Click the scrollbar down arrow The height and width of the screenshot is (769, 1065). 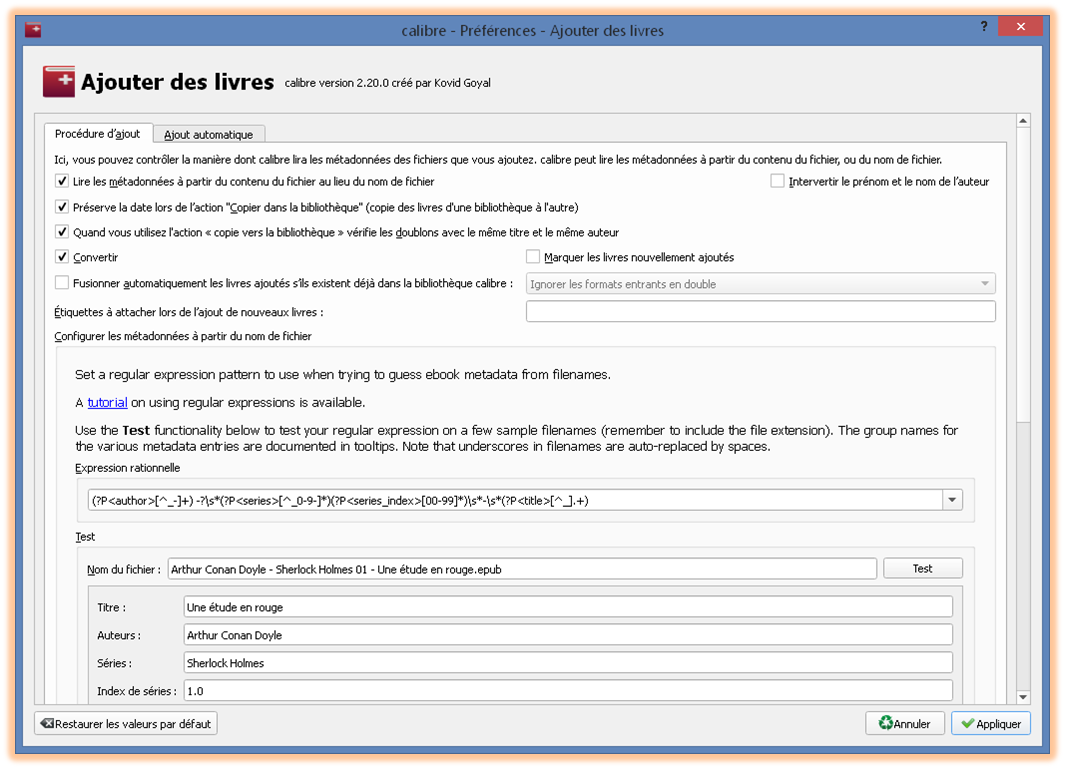pos(1024,698)
